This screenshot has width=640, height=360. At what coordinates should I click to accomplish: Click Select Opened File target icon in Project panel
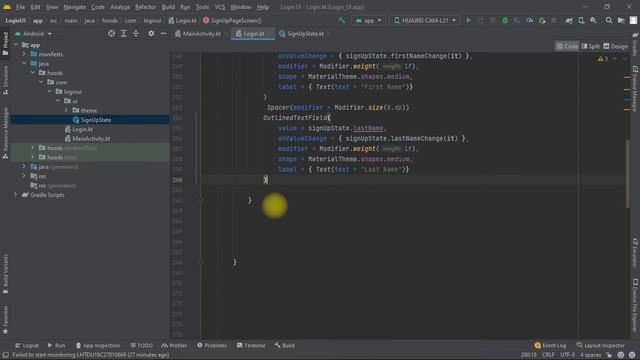[x=111, y=33]
